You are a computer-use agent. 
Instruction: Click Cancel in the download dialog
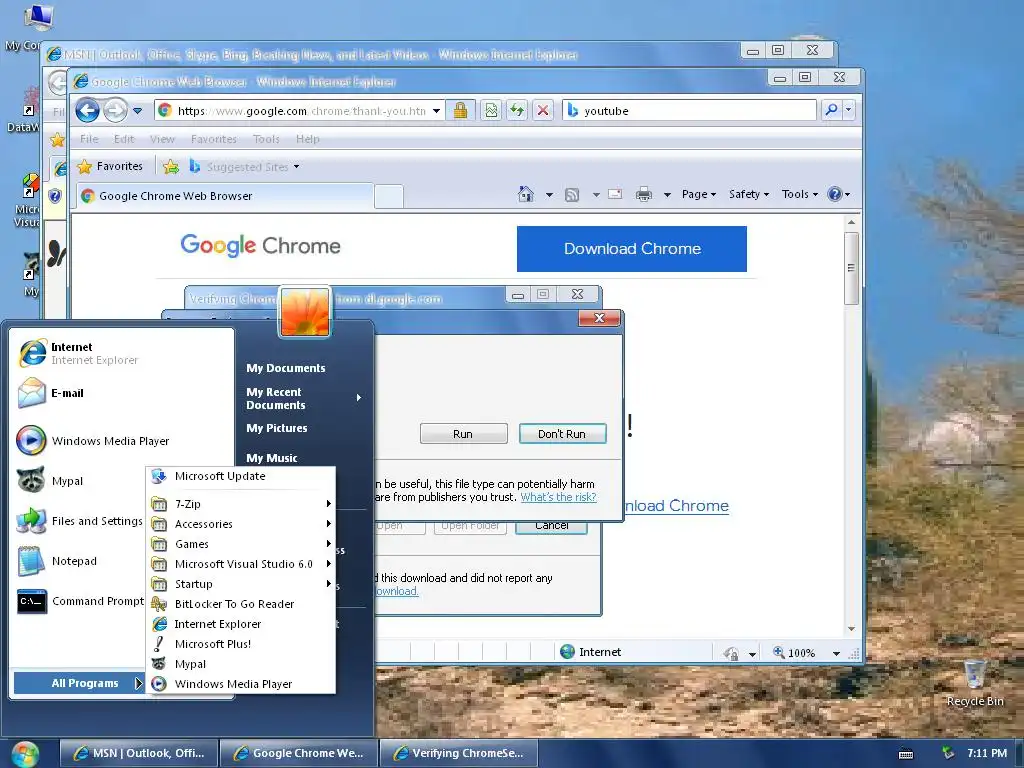coord(551,526)
